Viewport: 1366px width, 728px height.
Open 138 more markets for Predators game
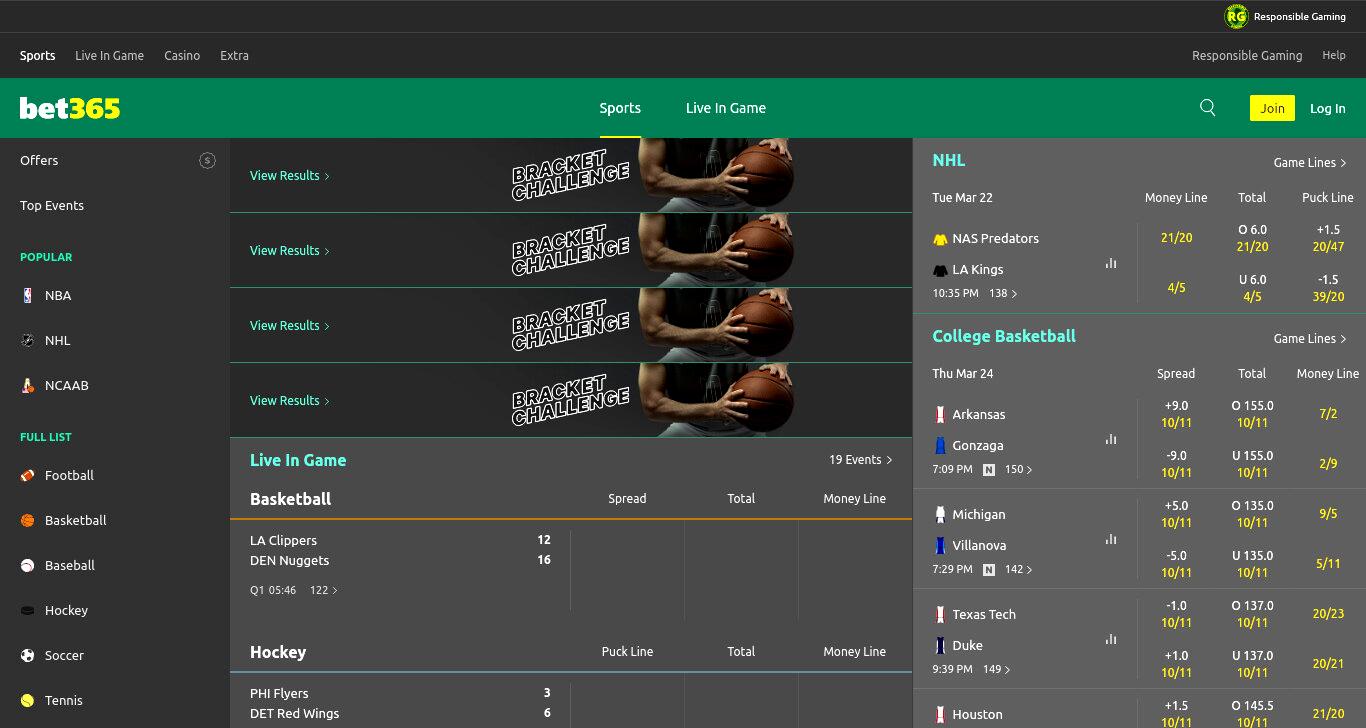(1003, 293)
